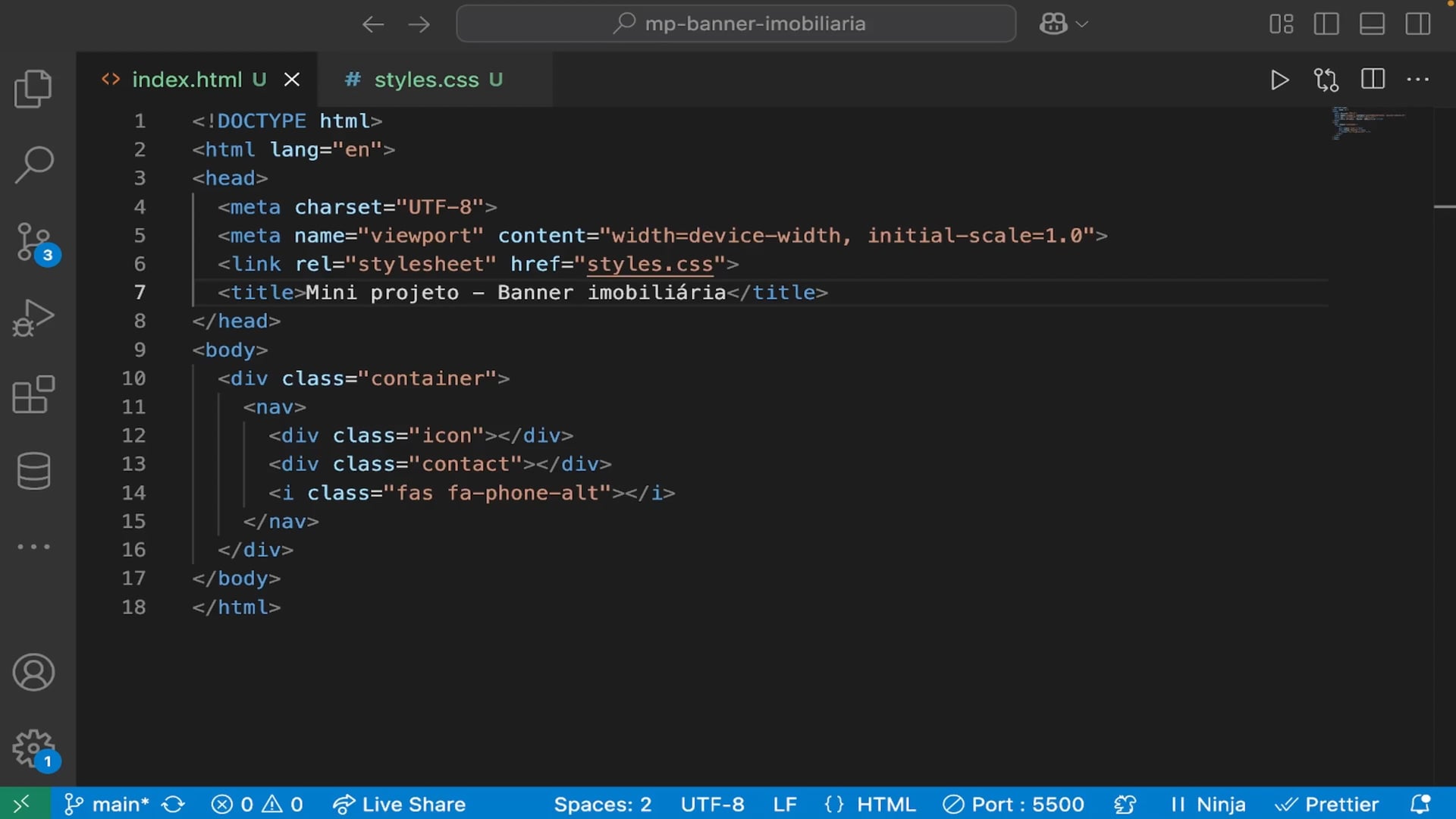1456x819 pixels.
Task: Click the open changes compare icon
Action: (x=1326, y=80)
